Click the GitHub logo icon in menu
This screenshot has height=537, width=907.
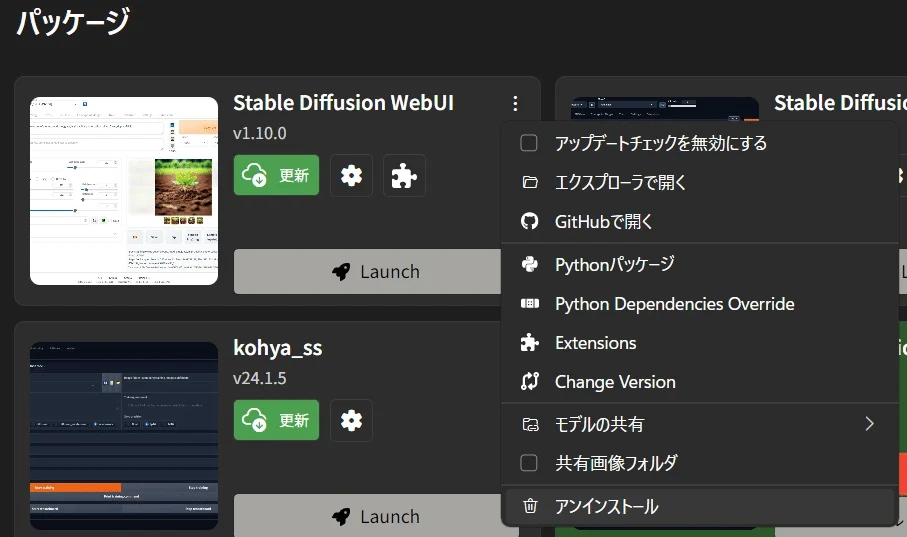tap(530, 221)
